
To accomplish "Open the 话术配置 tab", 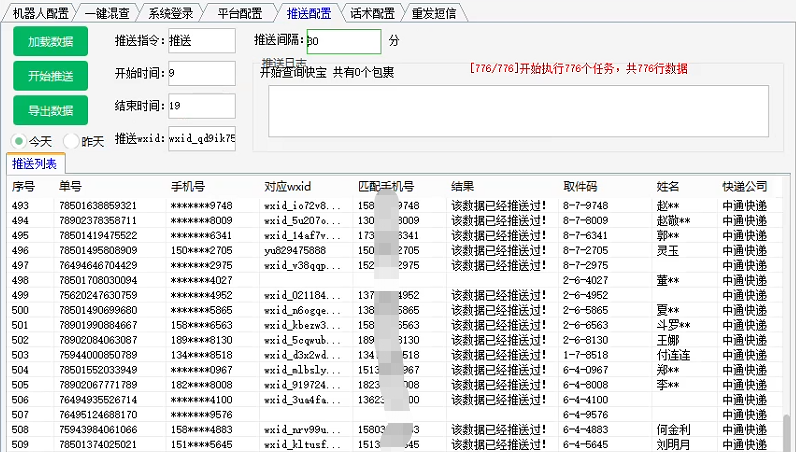I will pyautogui.click(x=372, y=13).
